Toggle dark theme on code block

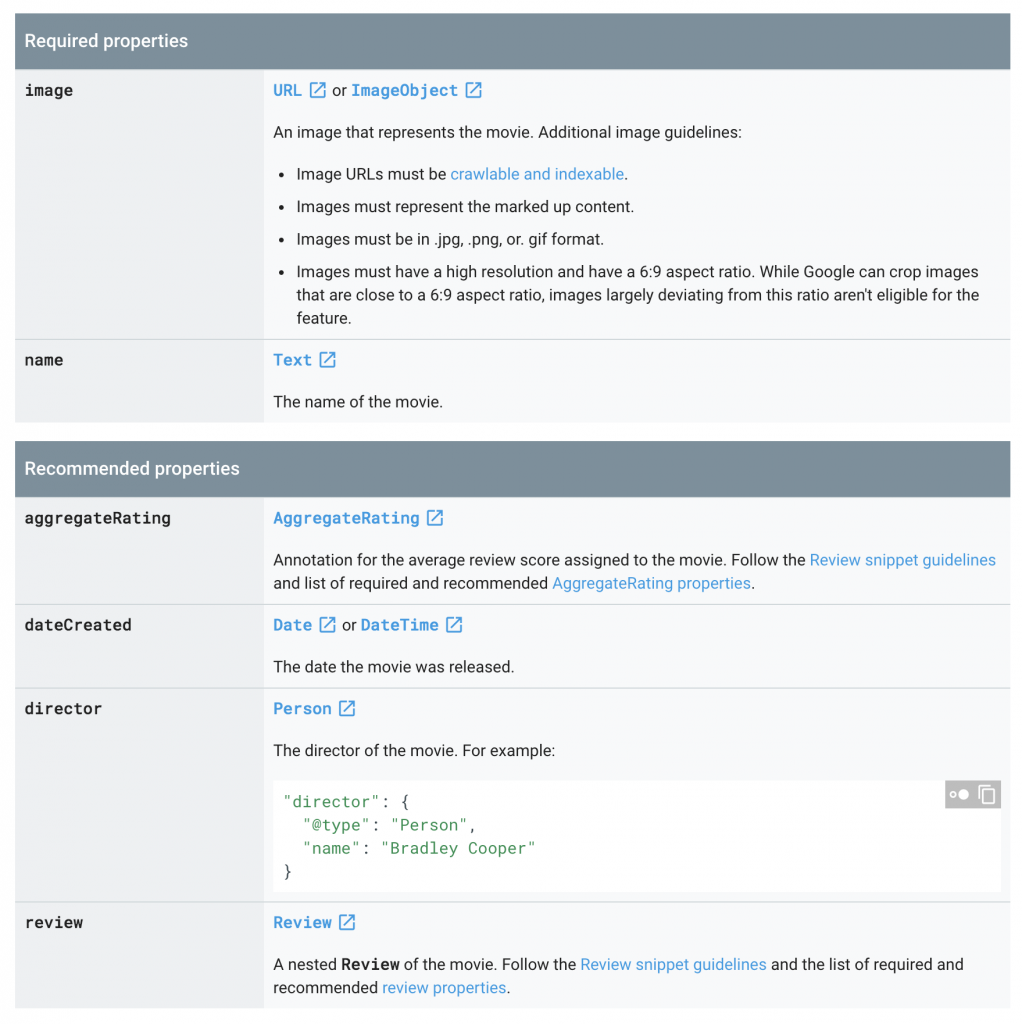959,795
